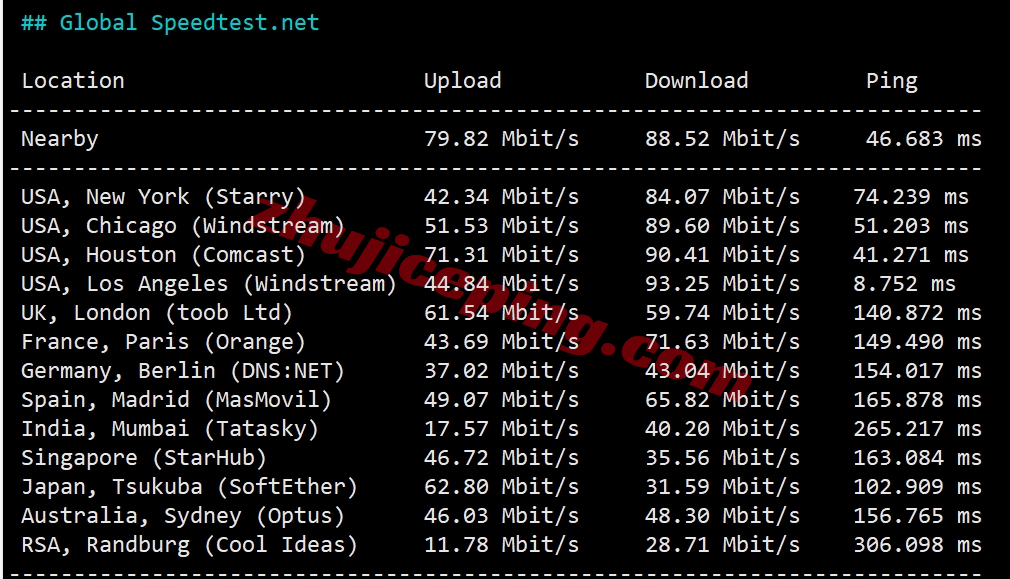Click the Upload column header

462,81
